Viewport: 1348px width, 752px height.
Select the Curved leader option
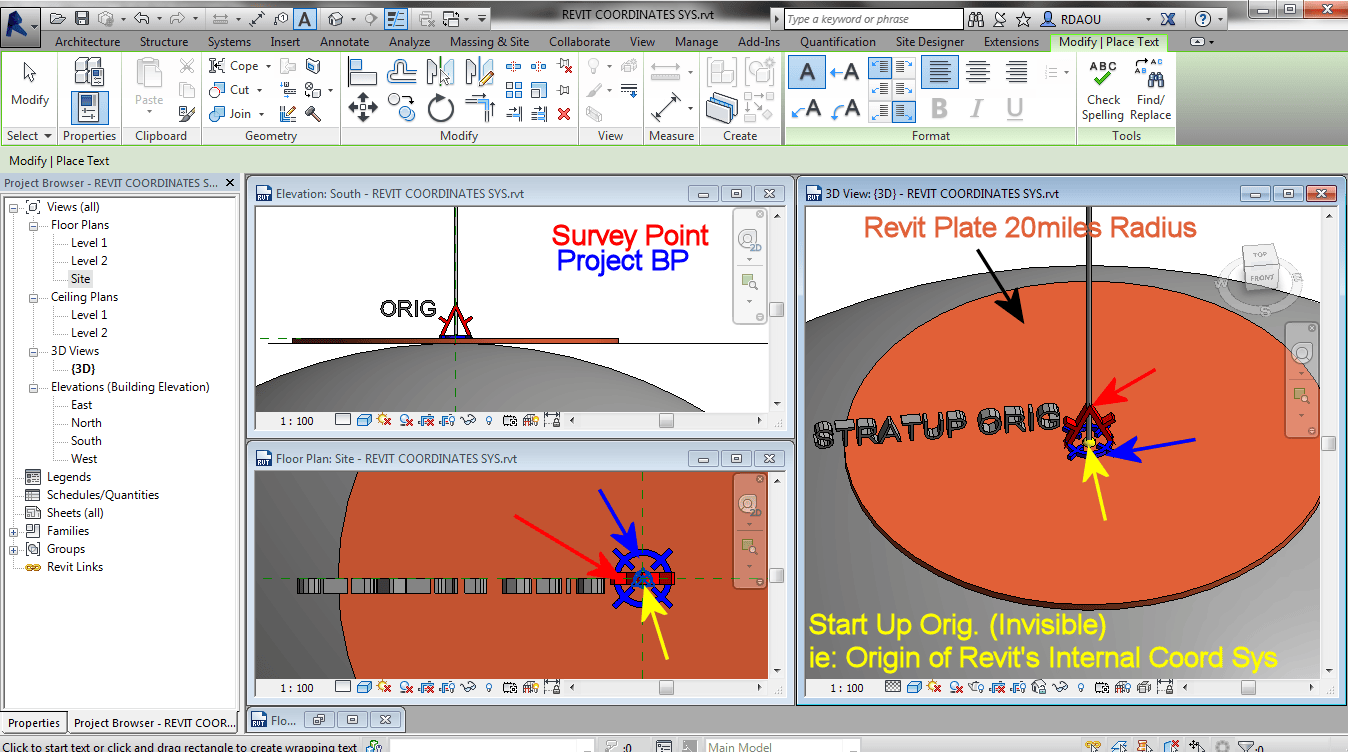(844, 108)
